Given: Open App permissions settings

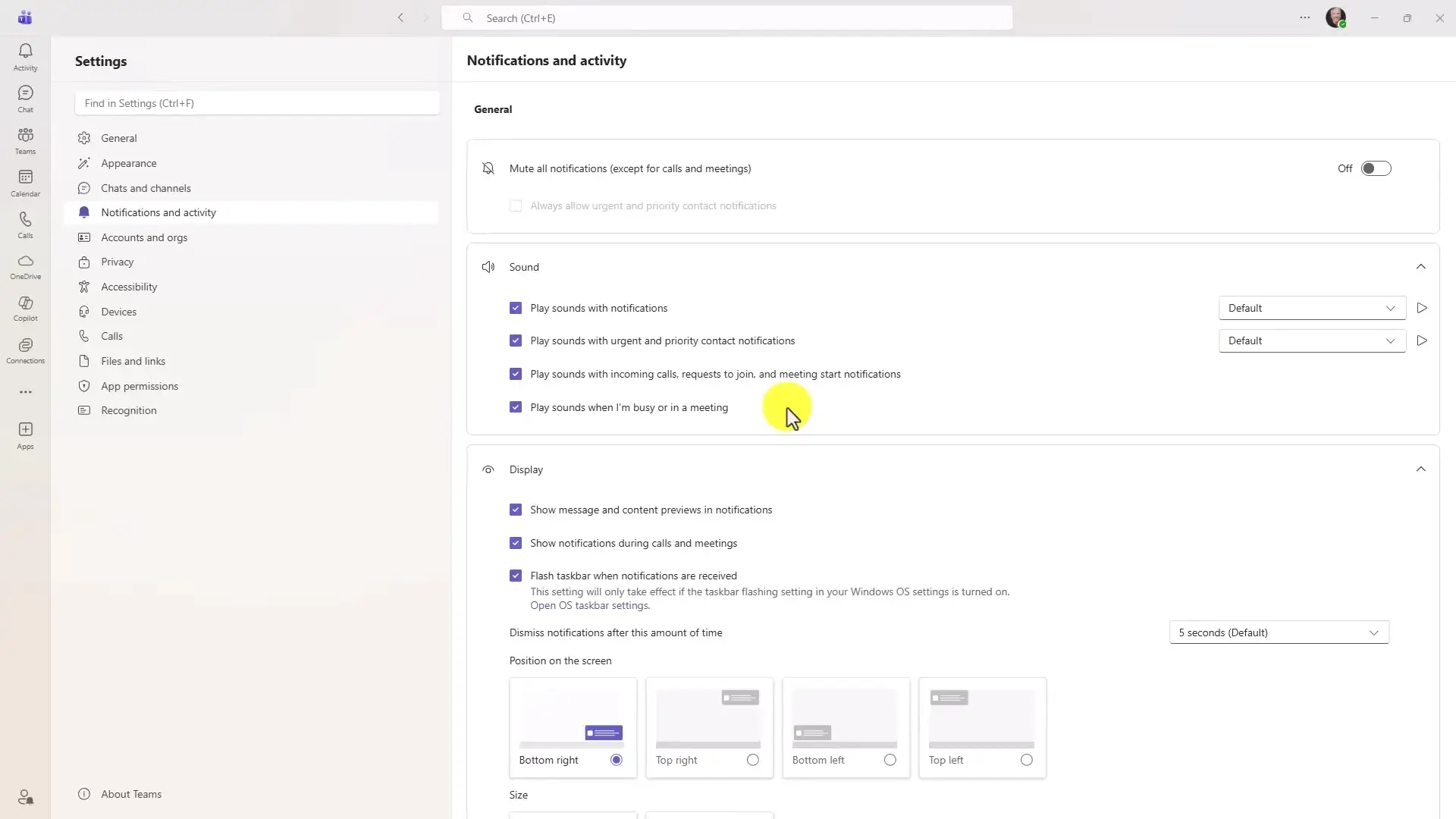Looking at the screenshot, I should click(251, 386).
